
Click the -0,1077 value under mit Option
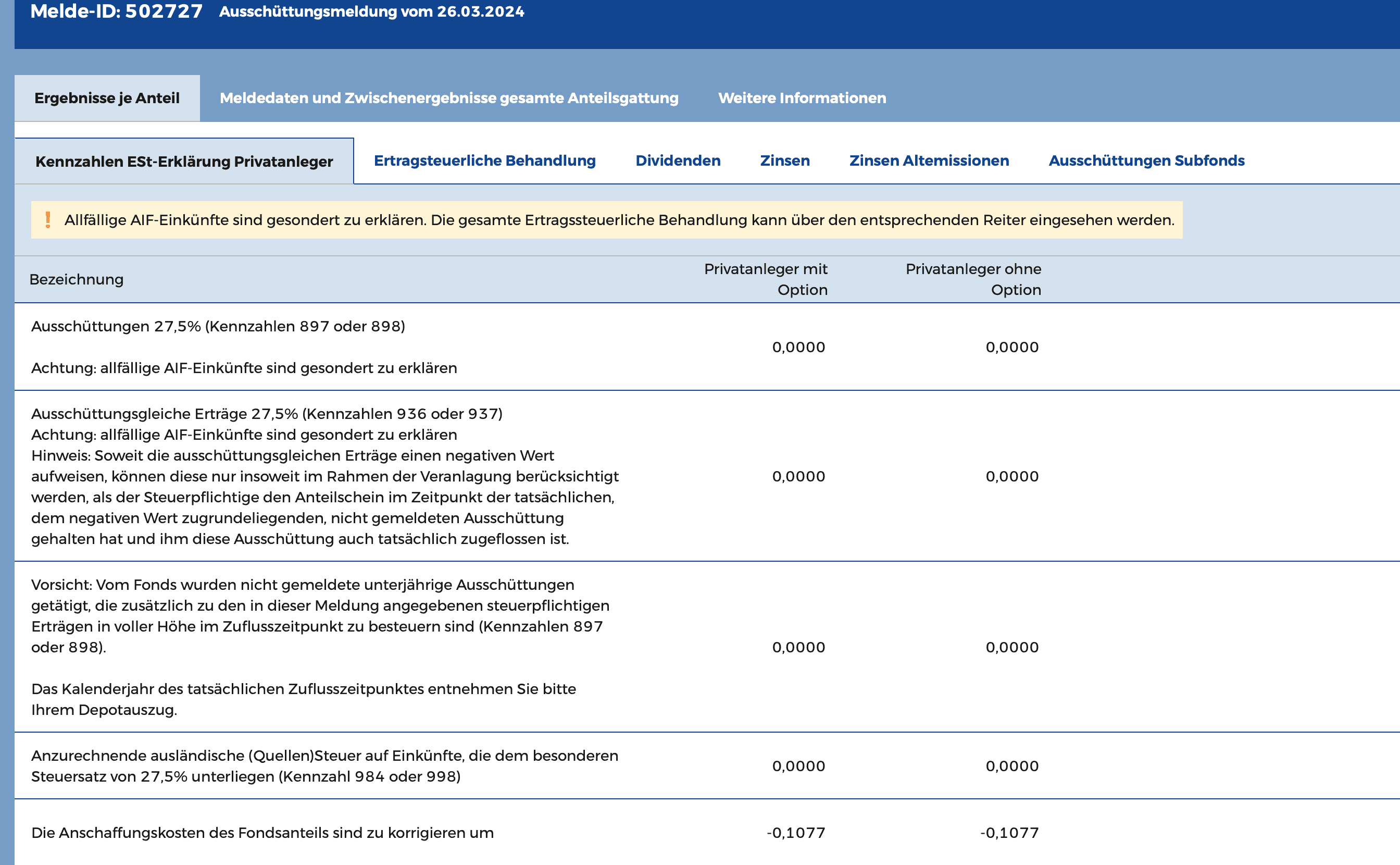pyautogui.click(x=796, y=833)
